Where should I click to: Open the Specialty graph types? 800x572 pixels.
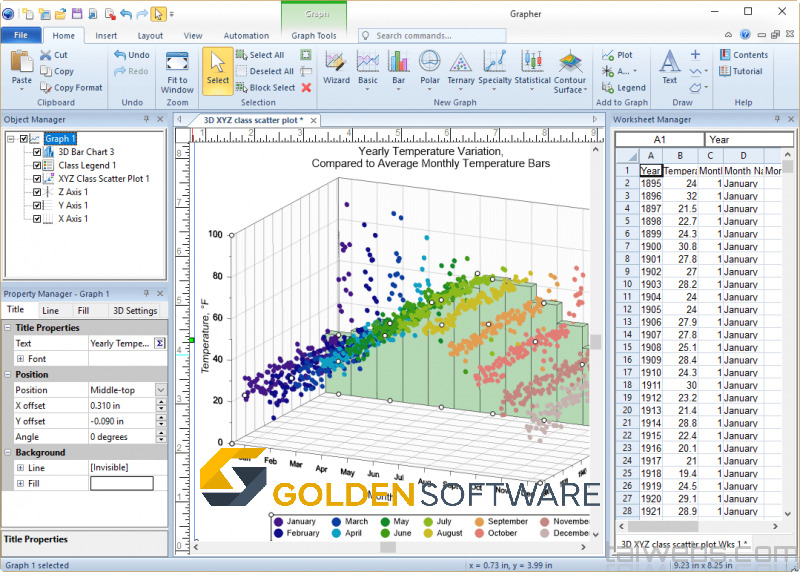[494, 69]
